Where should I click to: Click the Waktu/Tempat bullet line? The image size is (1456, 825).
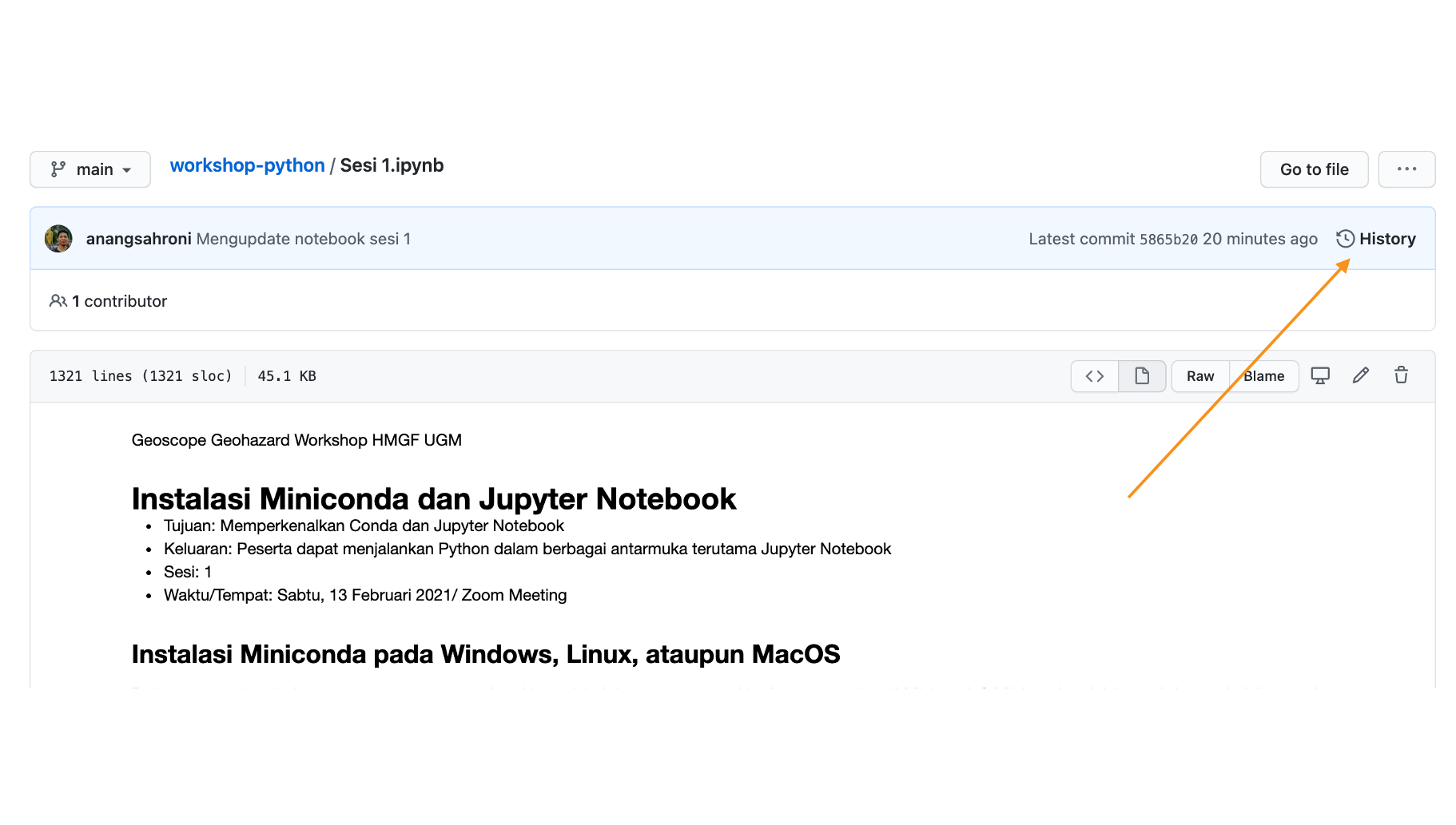coord(365,595)
